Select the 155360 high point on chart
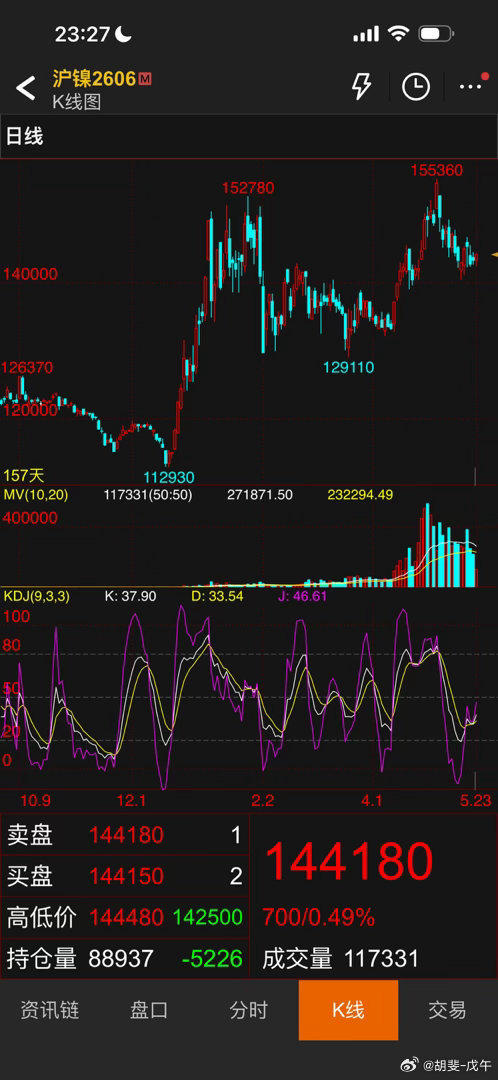The width and height of the screenshot is (498, 1080). tap(437, 170)
